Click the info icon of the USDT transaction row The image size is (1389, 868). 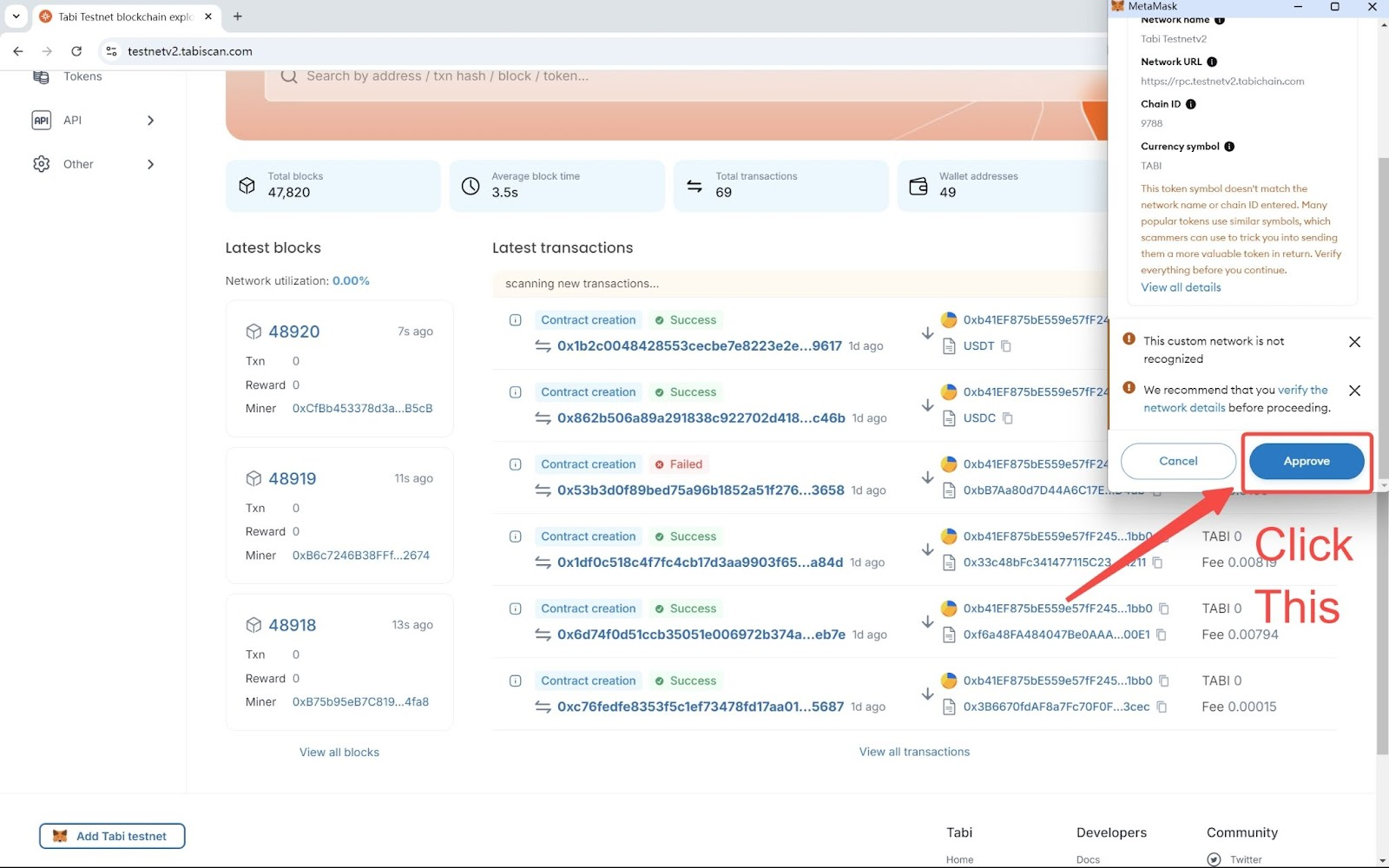516,320
